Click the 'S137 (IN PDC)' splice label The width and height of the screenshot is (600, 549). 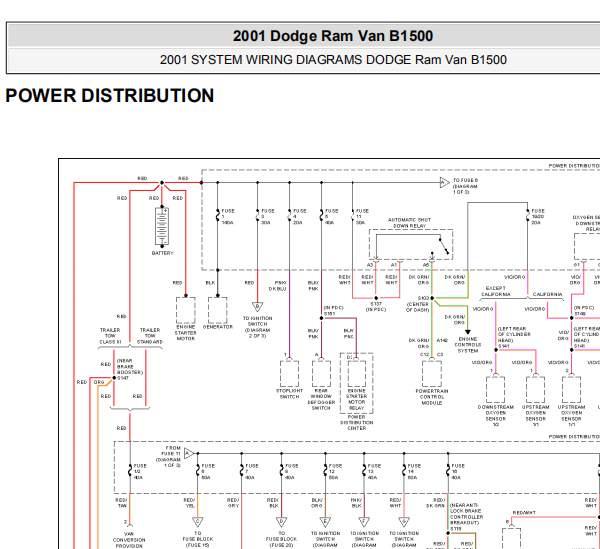click(376, 306)
